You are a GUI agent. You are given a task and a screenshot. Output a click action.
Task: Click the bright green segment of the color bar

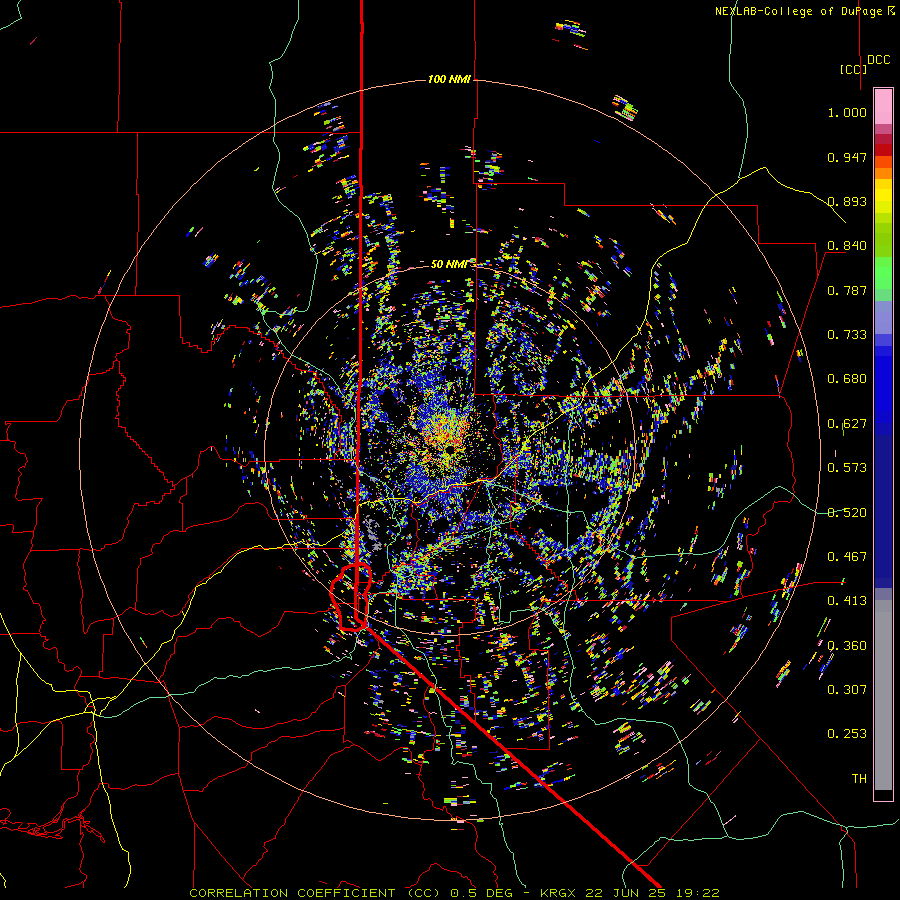[x=883, y=273]
